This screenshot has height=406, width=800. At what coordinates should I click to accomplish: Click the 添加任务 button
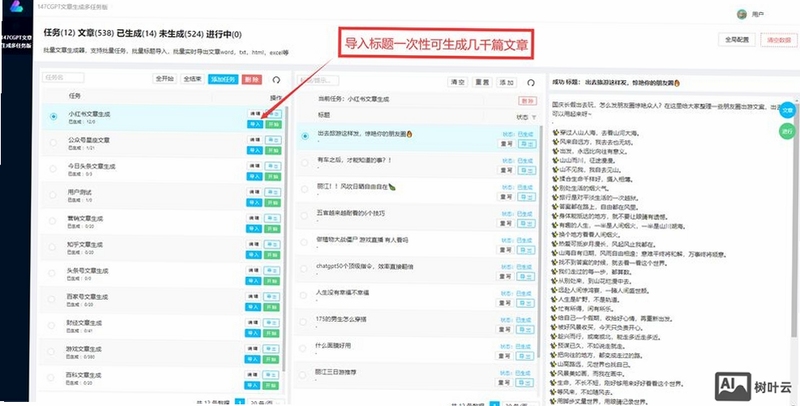click(x=223, y=79)
